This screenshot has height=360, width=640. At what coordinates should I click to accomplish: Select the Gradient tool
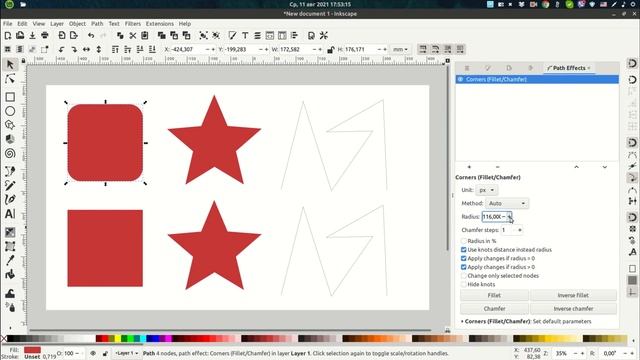(x=10, y=232)
